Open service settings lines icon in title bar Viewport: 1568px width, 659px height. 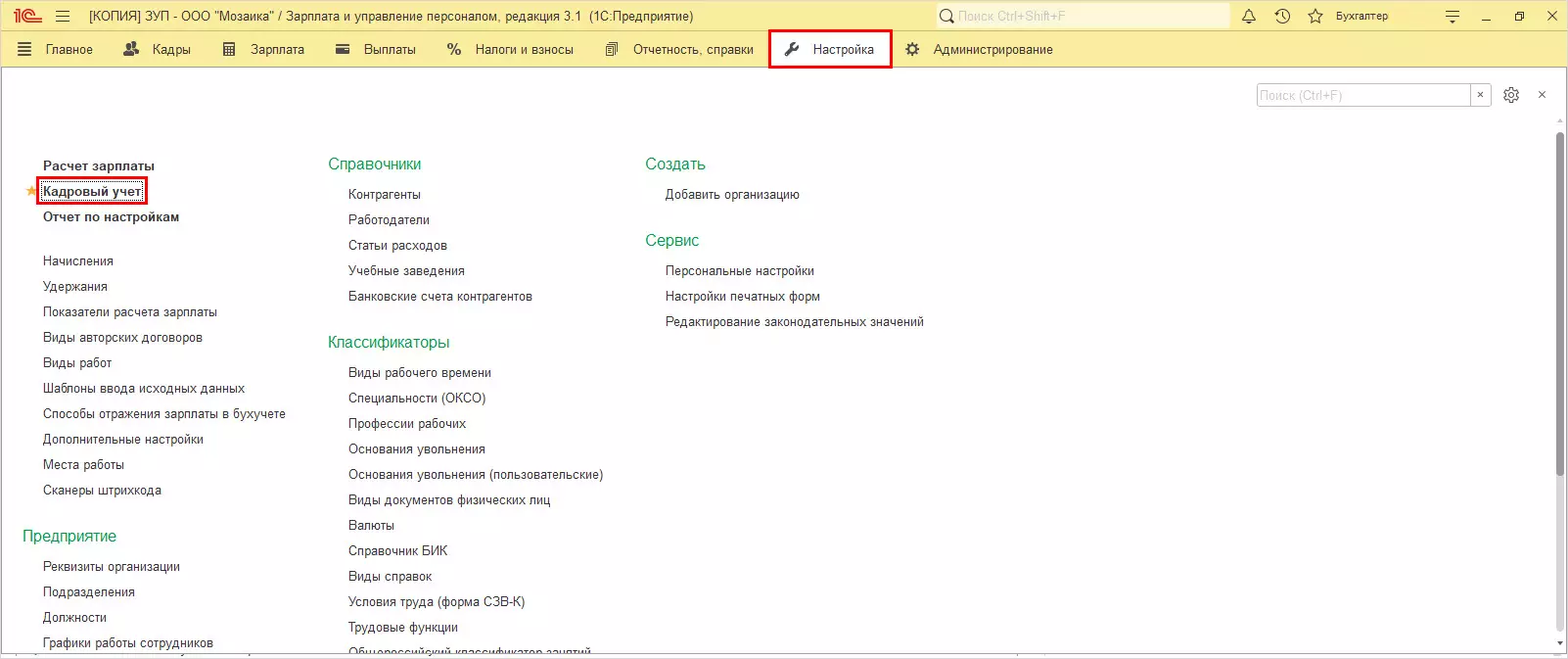coord(1453,17)
